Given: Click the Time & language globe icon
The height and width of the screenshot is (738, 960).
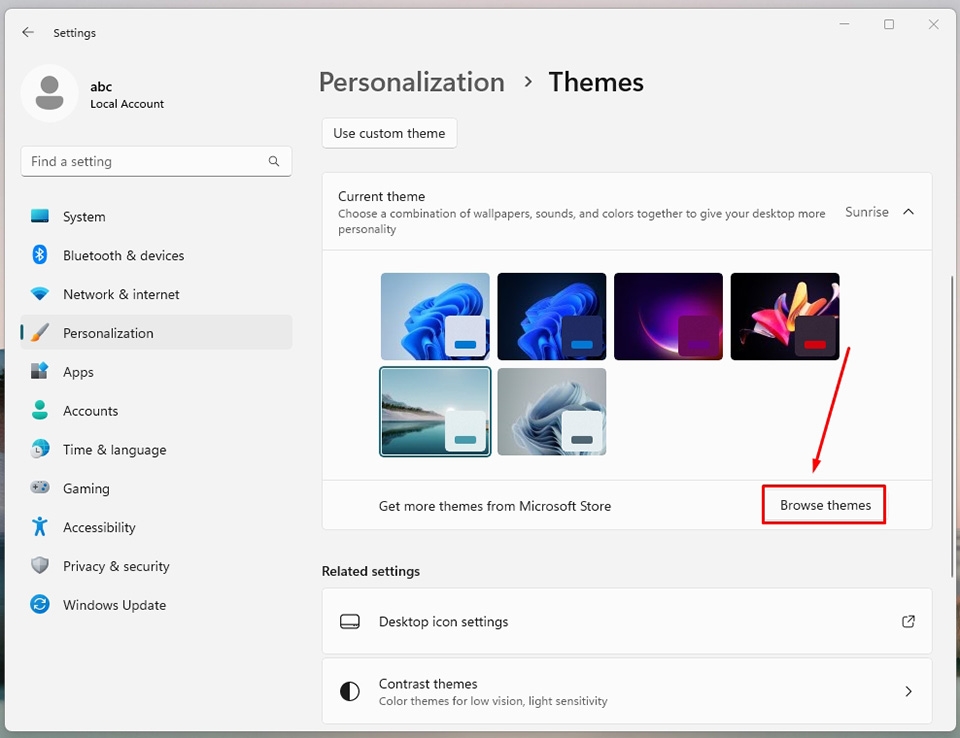Looking at the screenshot, I should pos(40,449).
